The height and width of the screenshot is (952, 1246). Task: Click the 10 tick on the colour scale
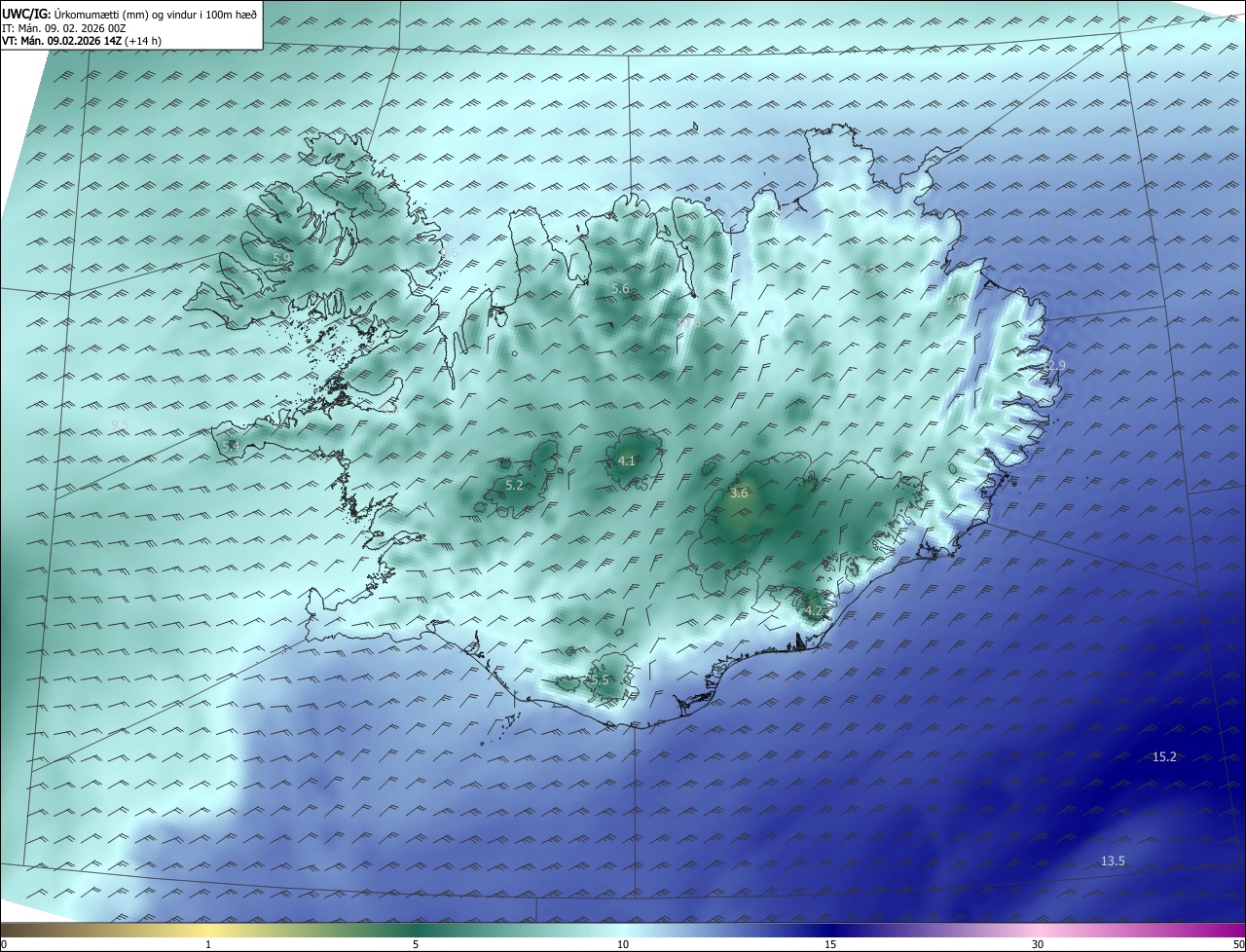click(x=623, y=944)
